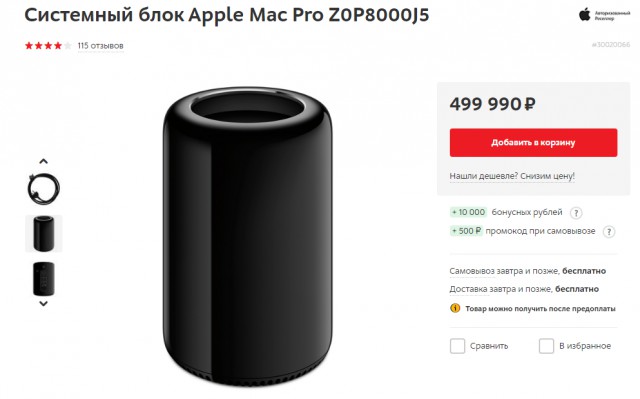Image resolution: width=640 pixels, height=399 pixels.
Task: Click the yellow info icon near предоплаты notice
Action: (455, 308)
